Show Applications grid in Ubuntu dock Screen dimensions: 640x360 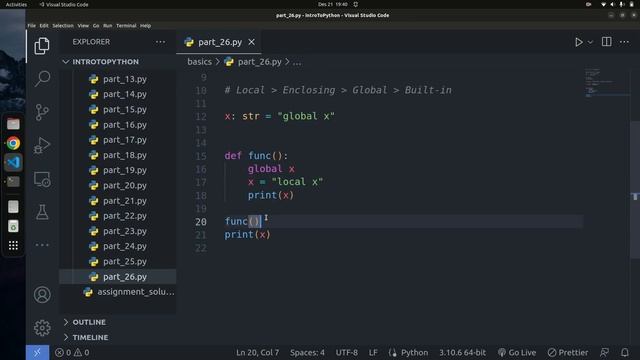[13, 245]
